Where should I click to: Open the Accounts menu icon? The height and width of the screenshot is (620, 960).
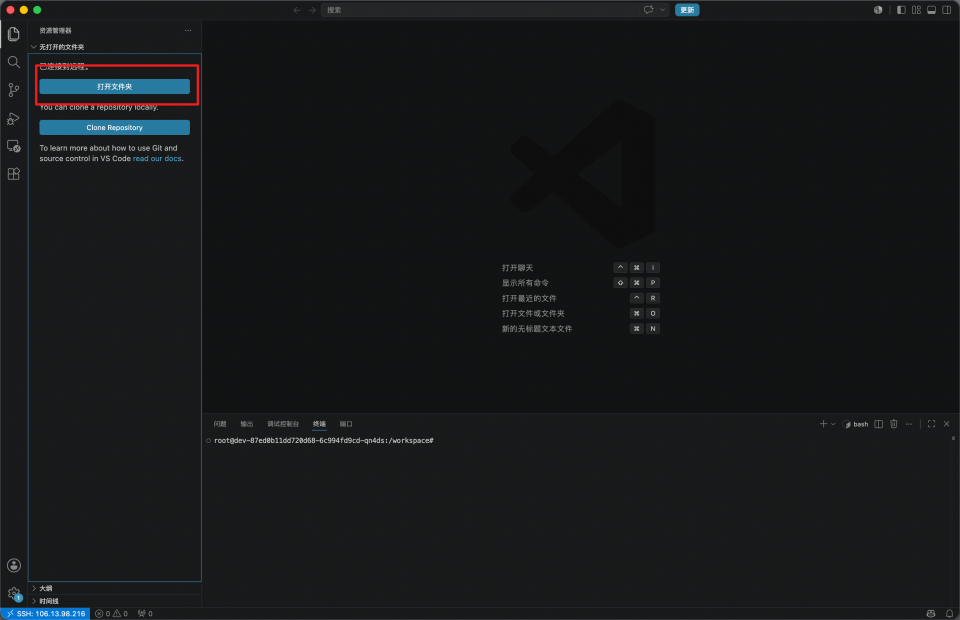coord(13,566)
